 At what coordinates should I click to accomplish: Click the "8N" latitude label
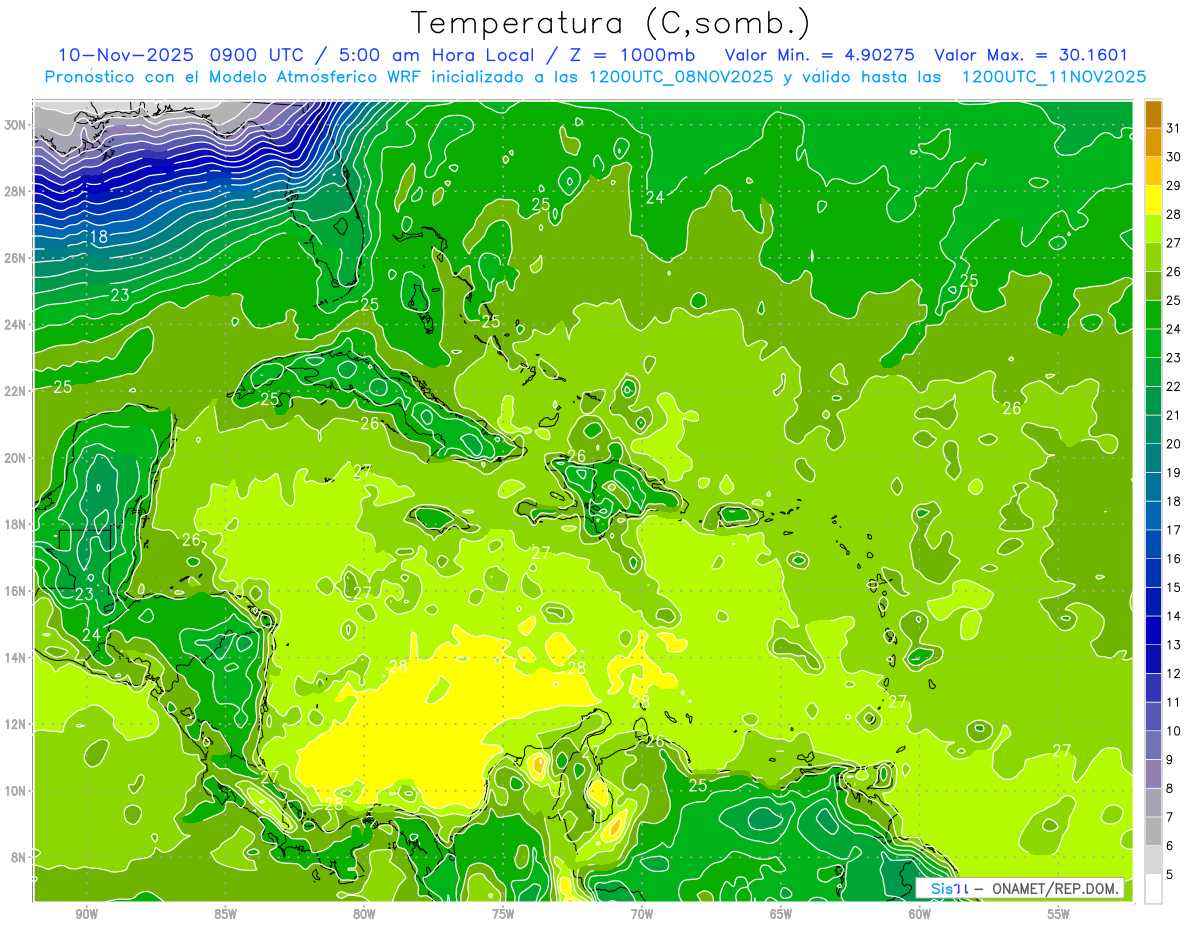[x=20, y=857]
